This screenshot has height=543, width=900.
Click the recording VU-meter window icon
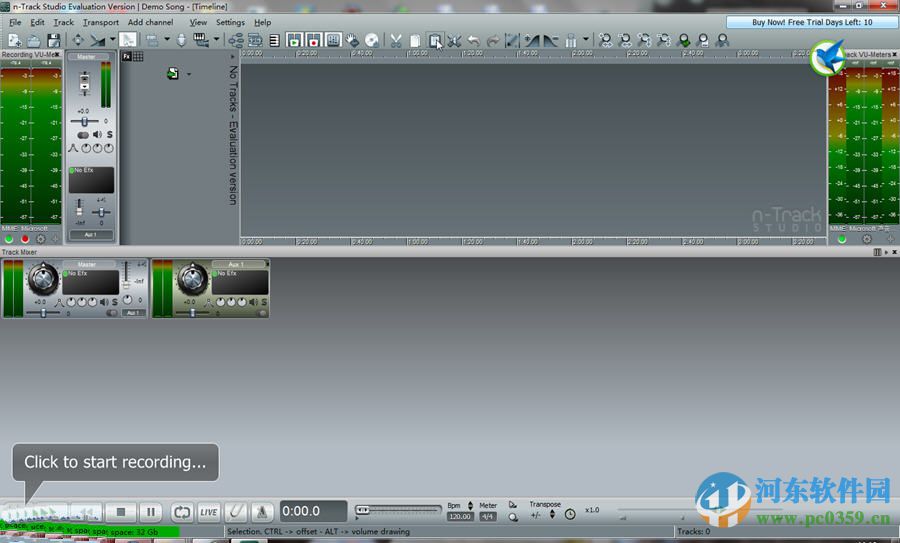pos(313,40)
